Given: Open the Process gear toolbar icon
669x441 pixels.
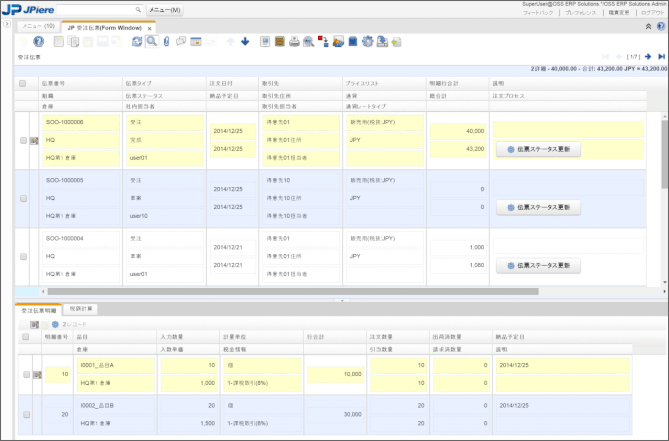Looking at the screenshot, I should tap(367, 41).
